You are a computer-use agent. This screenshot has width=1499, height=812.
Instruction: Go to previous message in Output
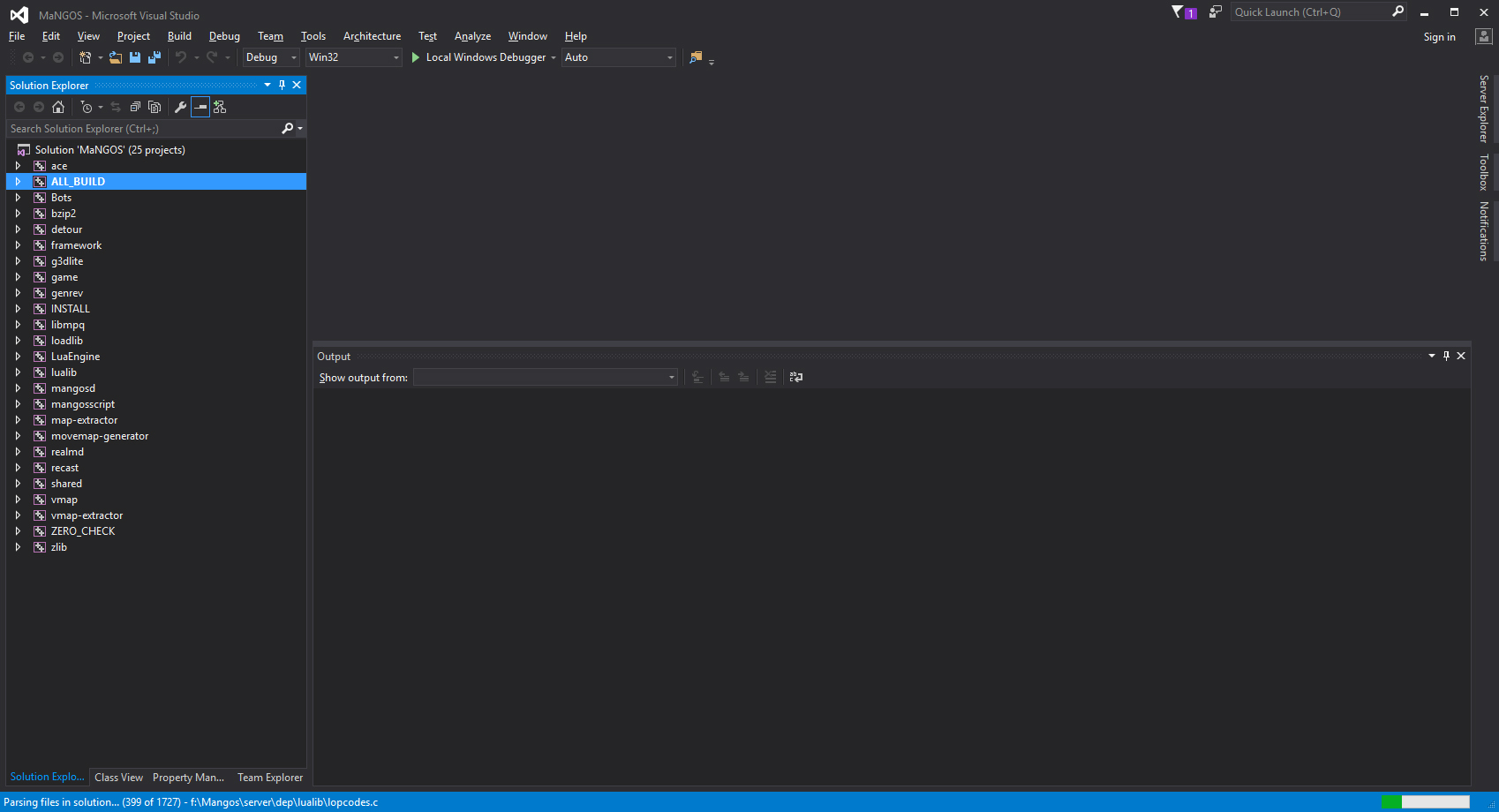[x=724, y=377]
